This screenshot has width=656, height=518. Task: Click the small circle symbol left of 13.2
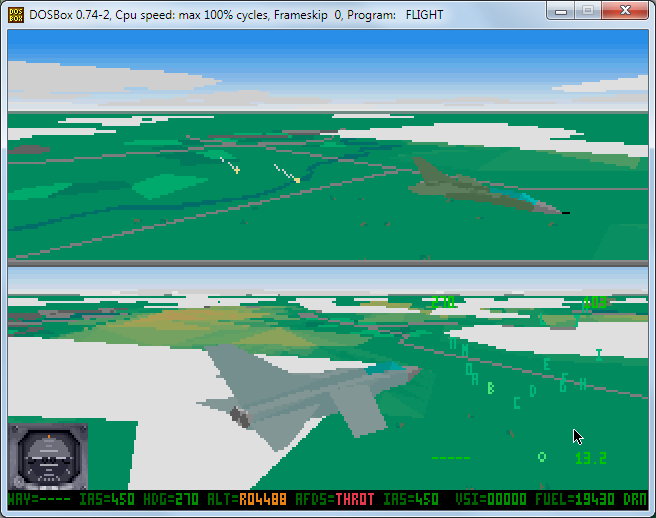[542, 457]
